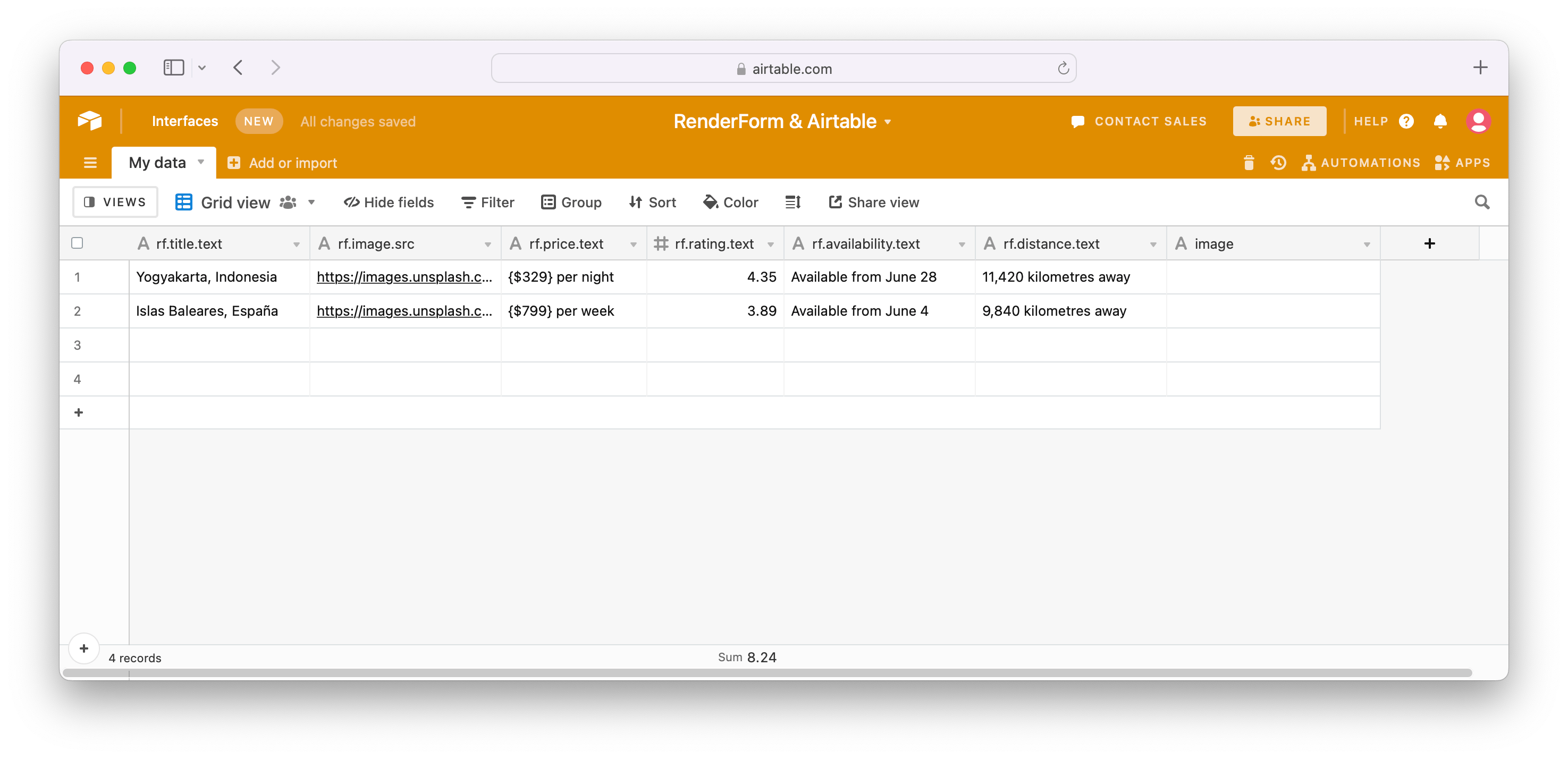Reload the page
Viewport: 1568px width, 759px height.
click(1063, 68)
